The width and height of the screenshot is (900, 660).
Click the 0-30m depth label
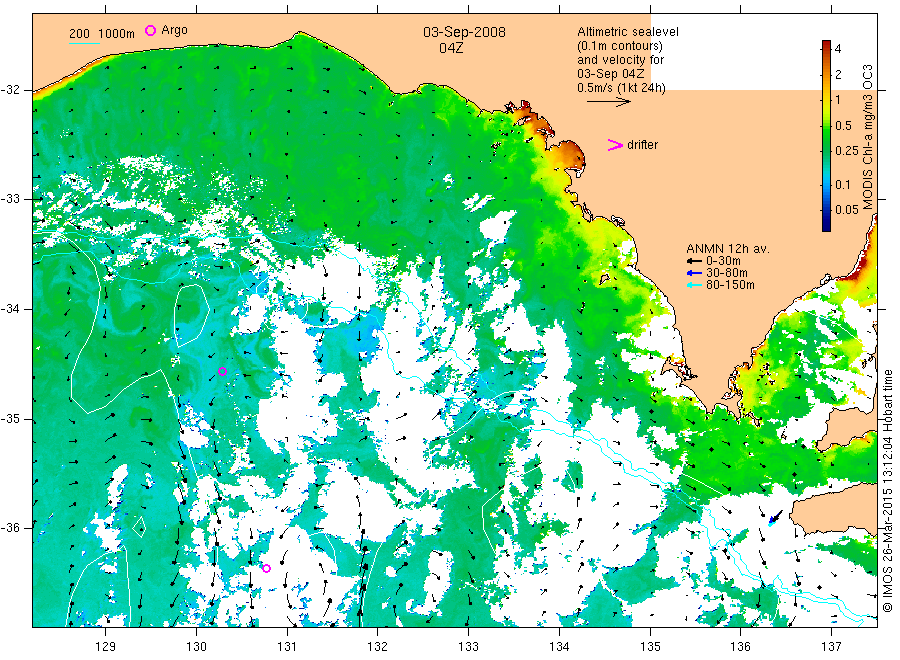723,261
